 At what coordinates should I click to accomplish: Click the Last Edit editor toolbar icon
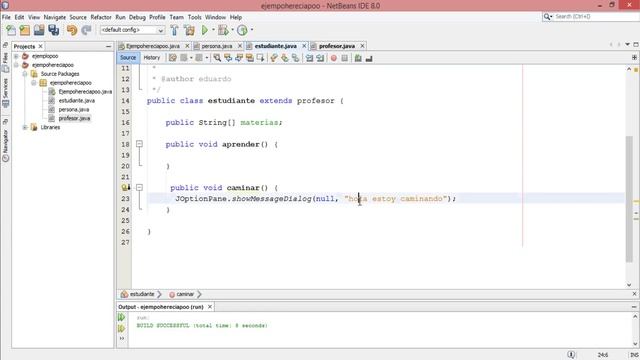tap(173, 58)
